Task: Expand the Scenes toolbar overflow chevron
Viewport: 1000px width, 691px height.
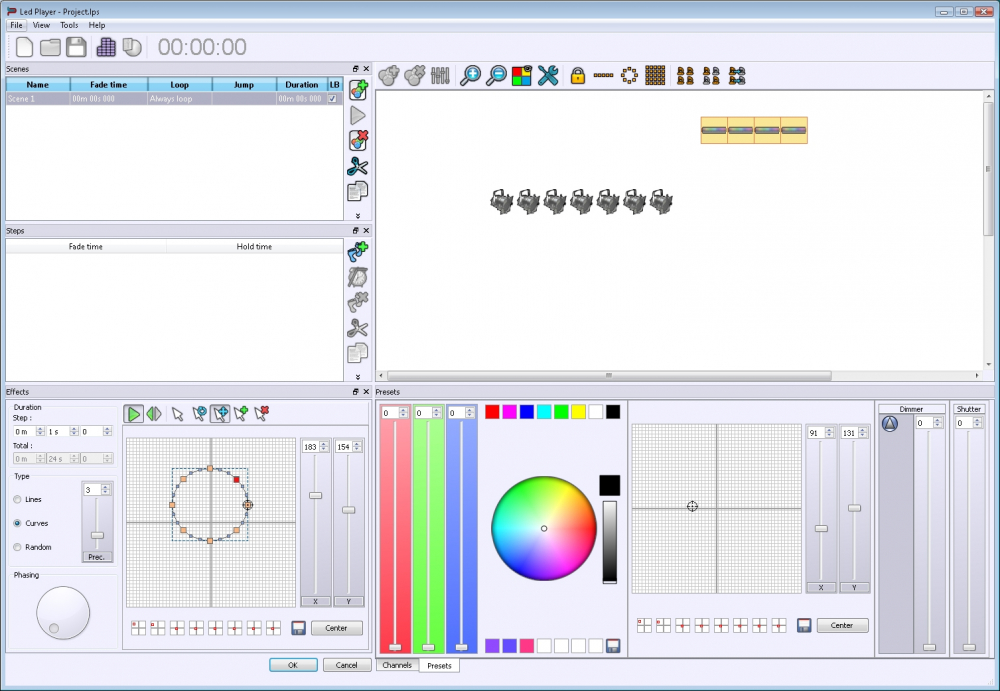Action: pyautogui.click(x=358, y=215)
